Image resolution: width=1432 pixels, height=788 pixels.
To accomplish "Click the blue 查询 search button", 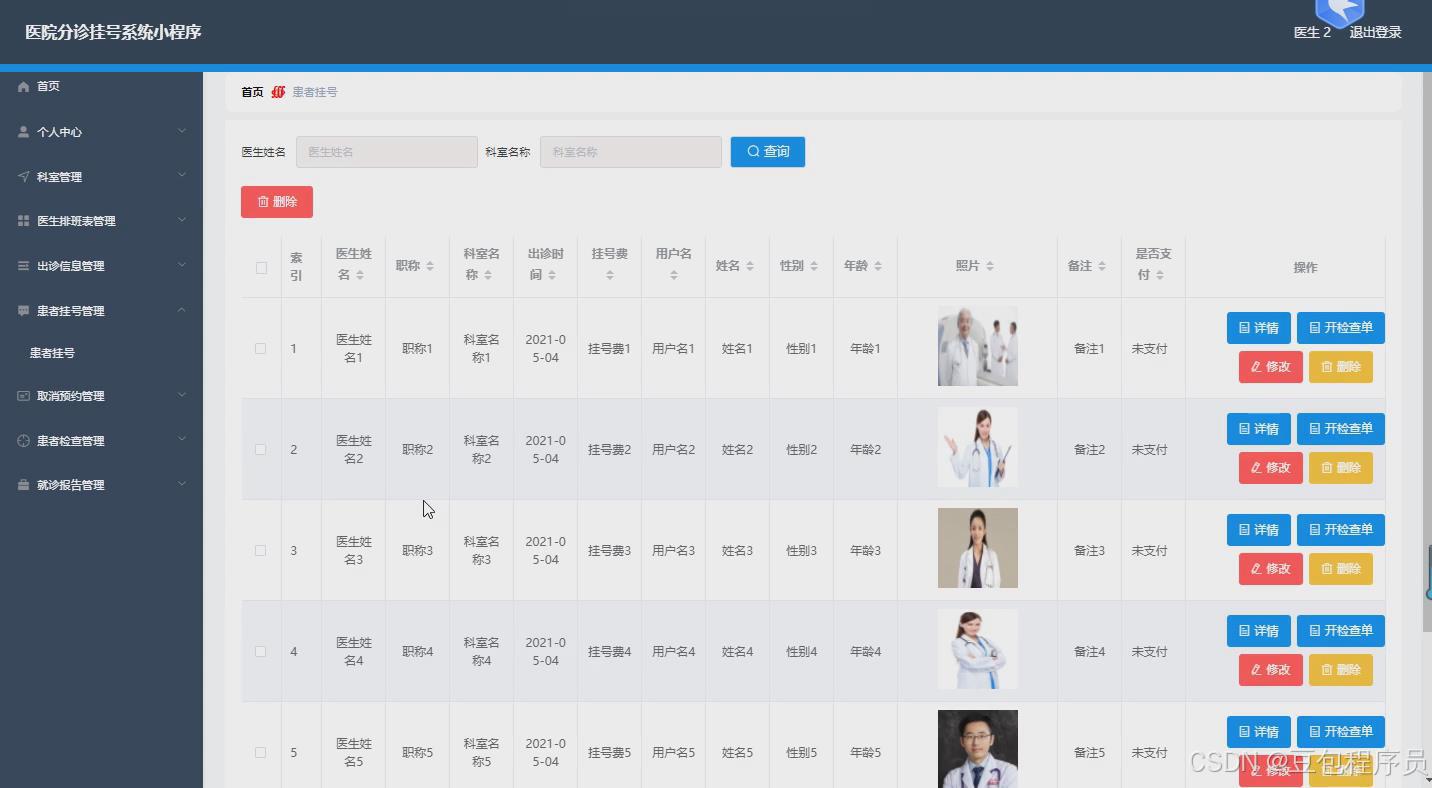I will [x=768, y=152].
